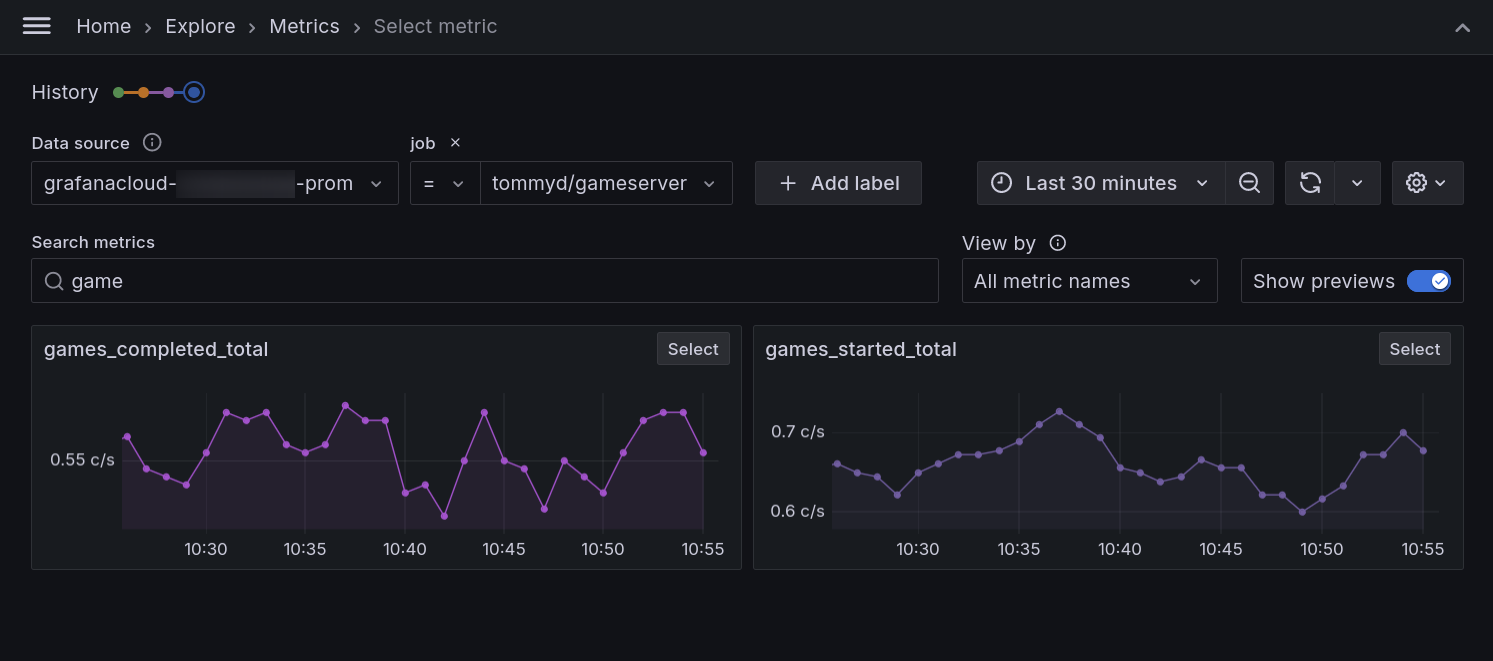The width and height of the screenshot is (1493, 661).
Task: Click the Select metric breadcrumb text
Action: click(x=435, y=27)
